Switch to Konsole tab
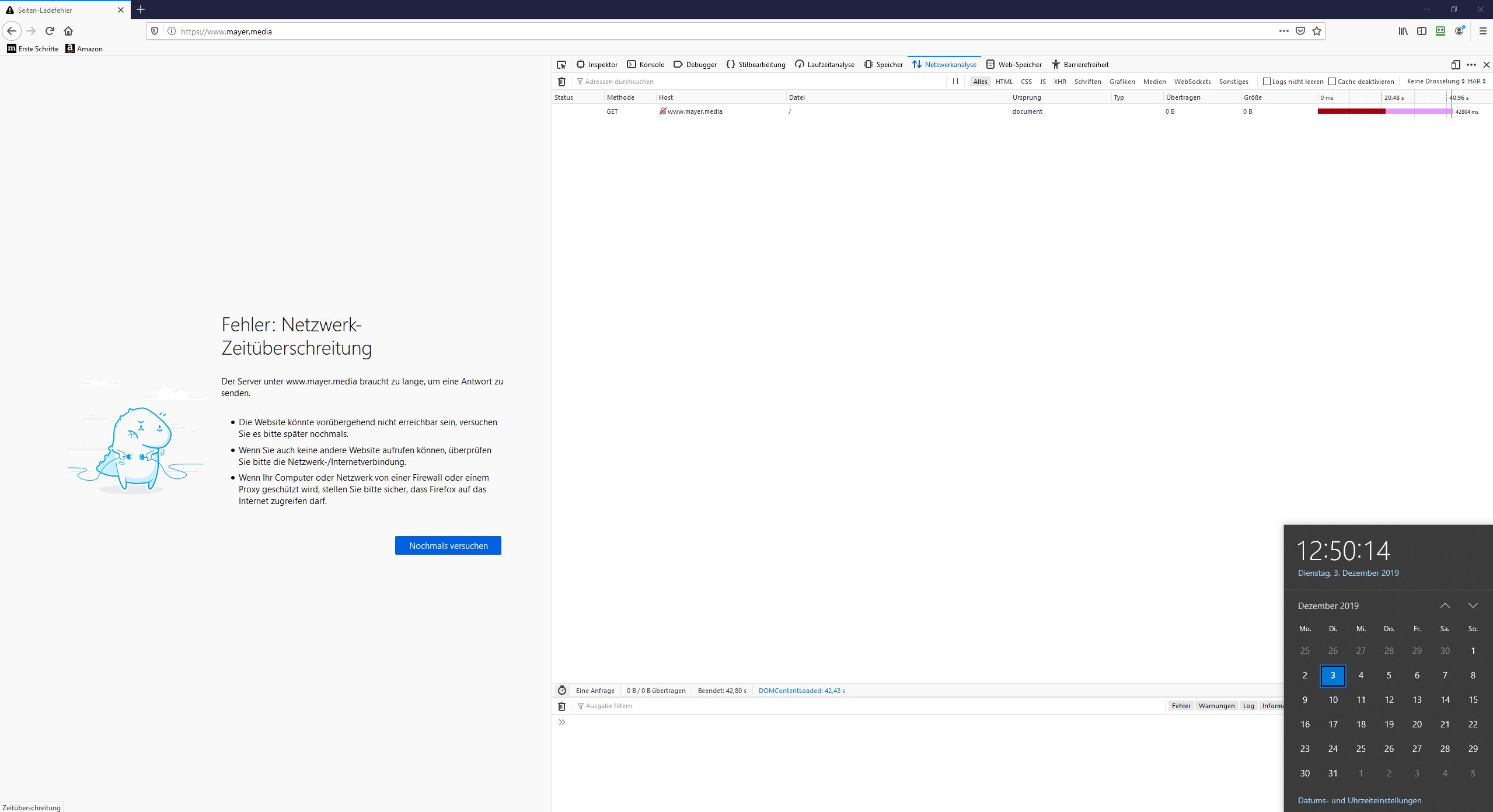Screen dimensions: 1493x812 (646, 65)
